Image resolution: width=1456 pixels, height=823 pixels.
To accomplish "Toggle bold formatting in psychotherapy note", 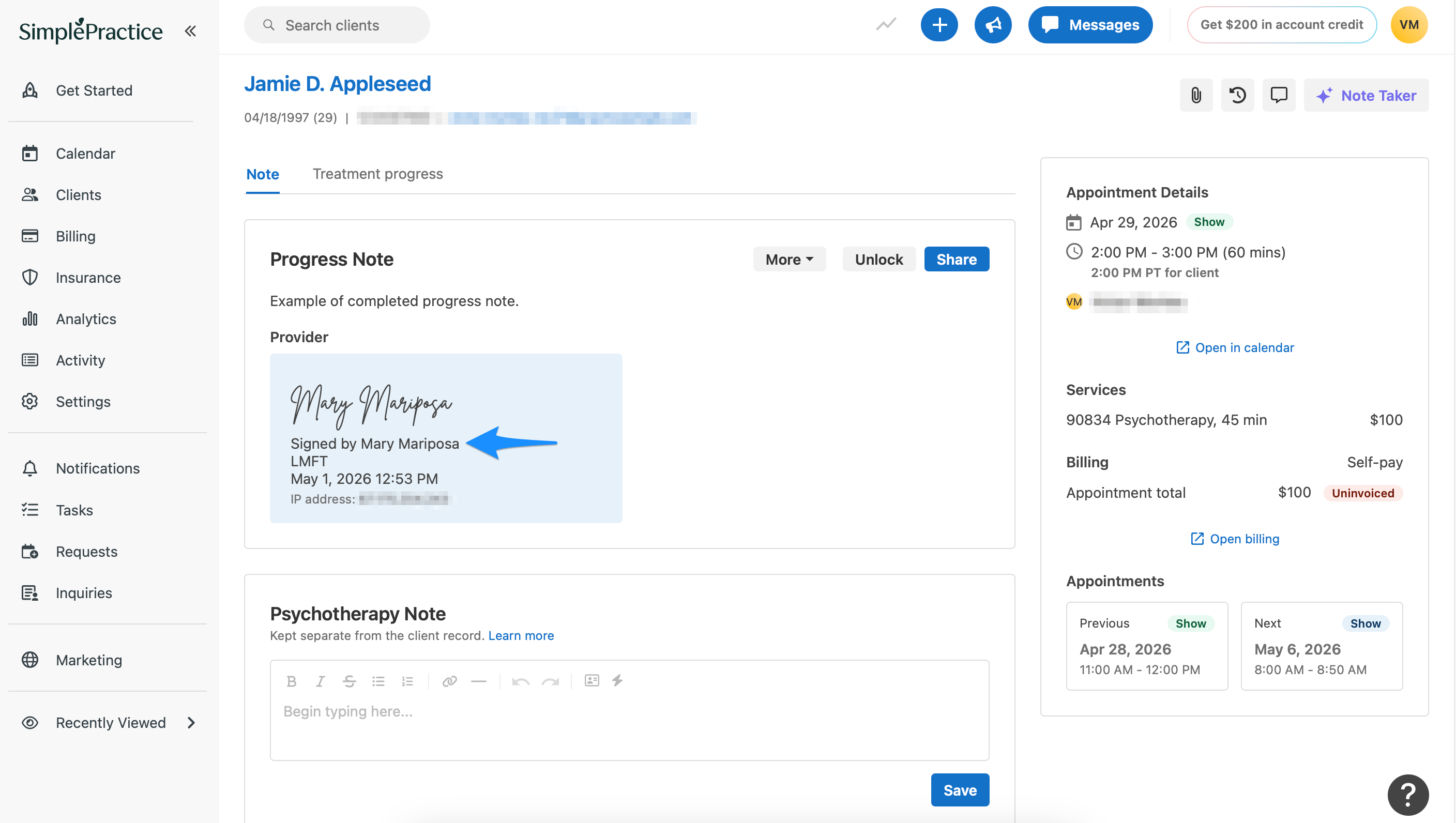I will pos(291,681).
